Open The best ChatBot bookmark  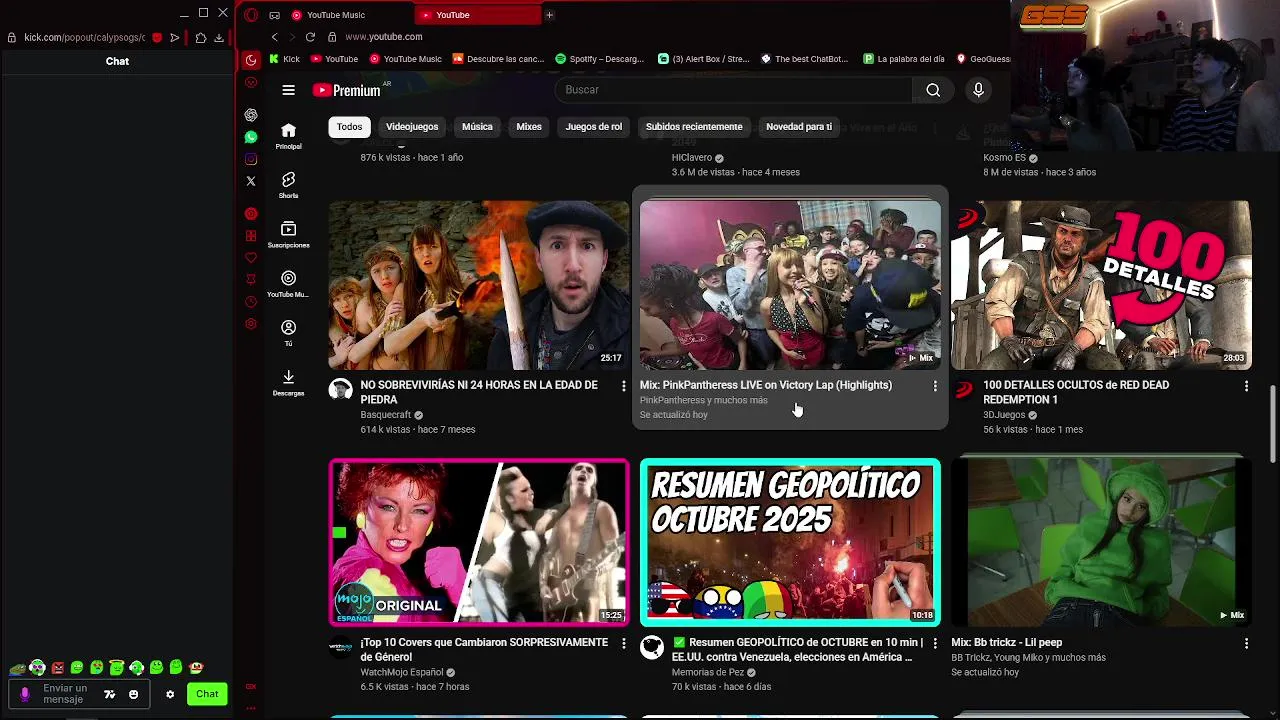804,59
